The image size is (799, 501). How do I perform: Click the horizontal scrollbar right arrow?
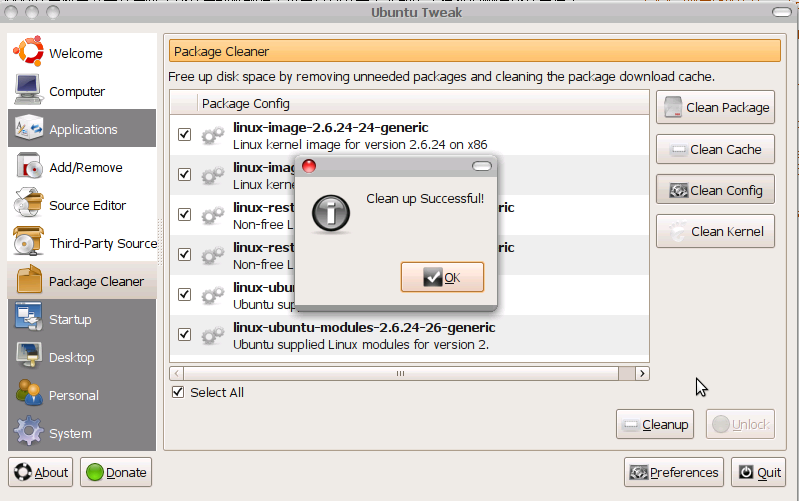pyautogui.click(x=642, y=374)
